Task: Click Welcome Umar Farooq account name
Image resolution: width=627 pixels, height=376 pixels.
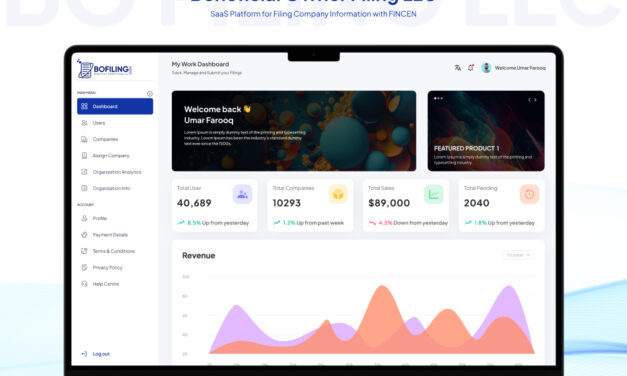Action: (x=520, y=68)
